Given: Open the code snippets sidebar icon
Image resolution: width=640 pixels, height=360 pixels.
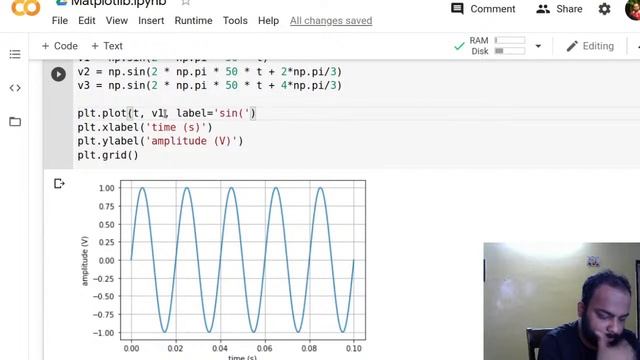Looking at the screenshot, I should (x=15, y=88).
